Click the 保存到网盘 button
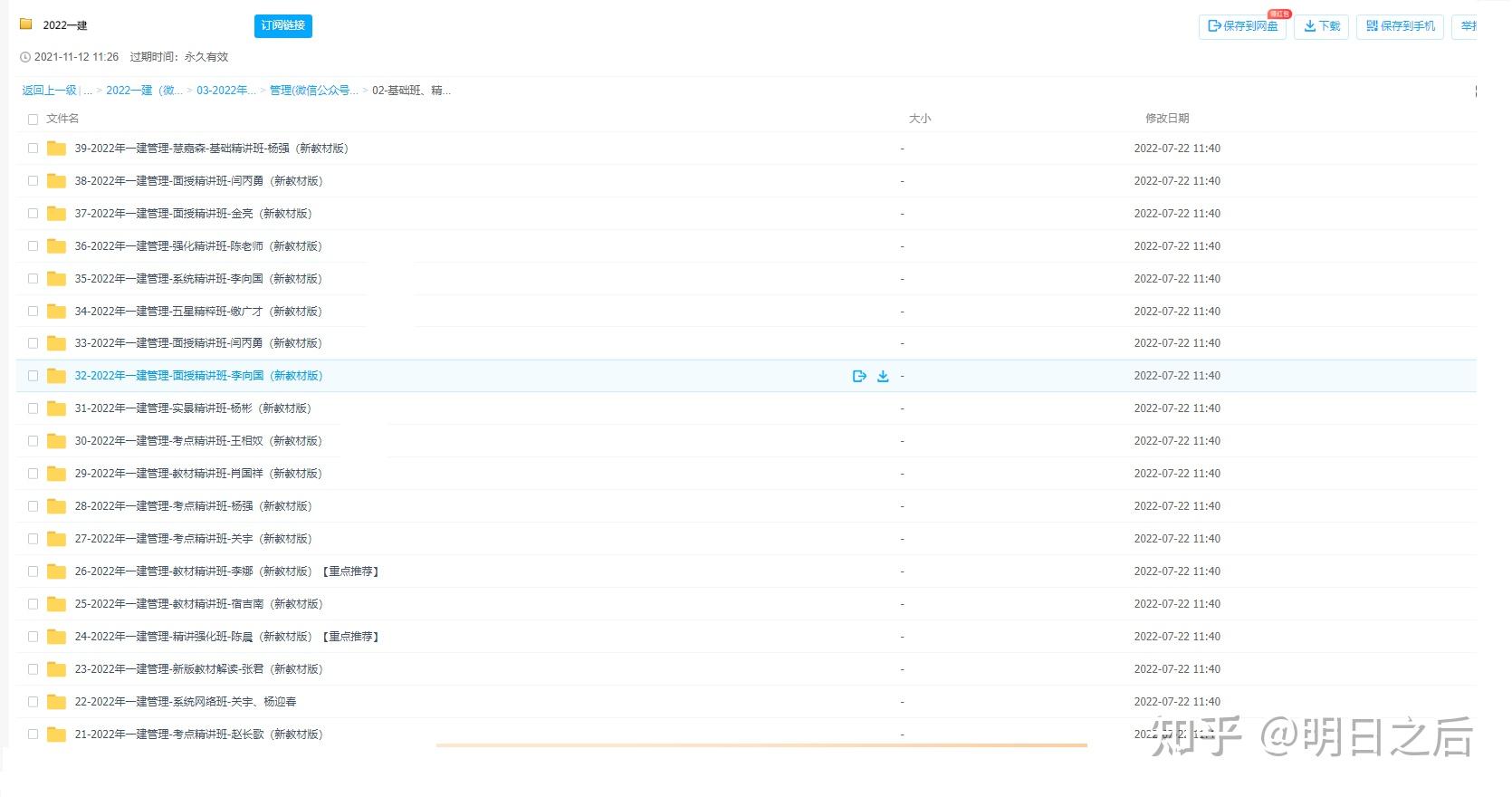1512x797 pixels. pyautogui.click(x=1242, y=26)
